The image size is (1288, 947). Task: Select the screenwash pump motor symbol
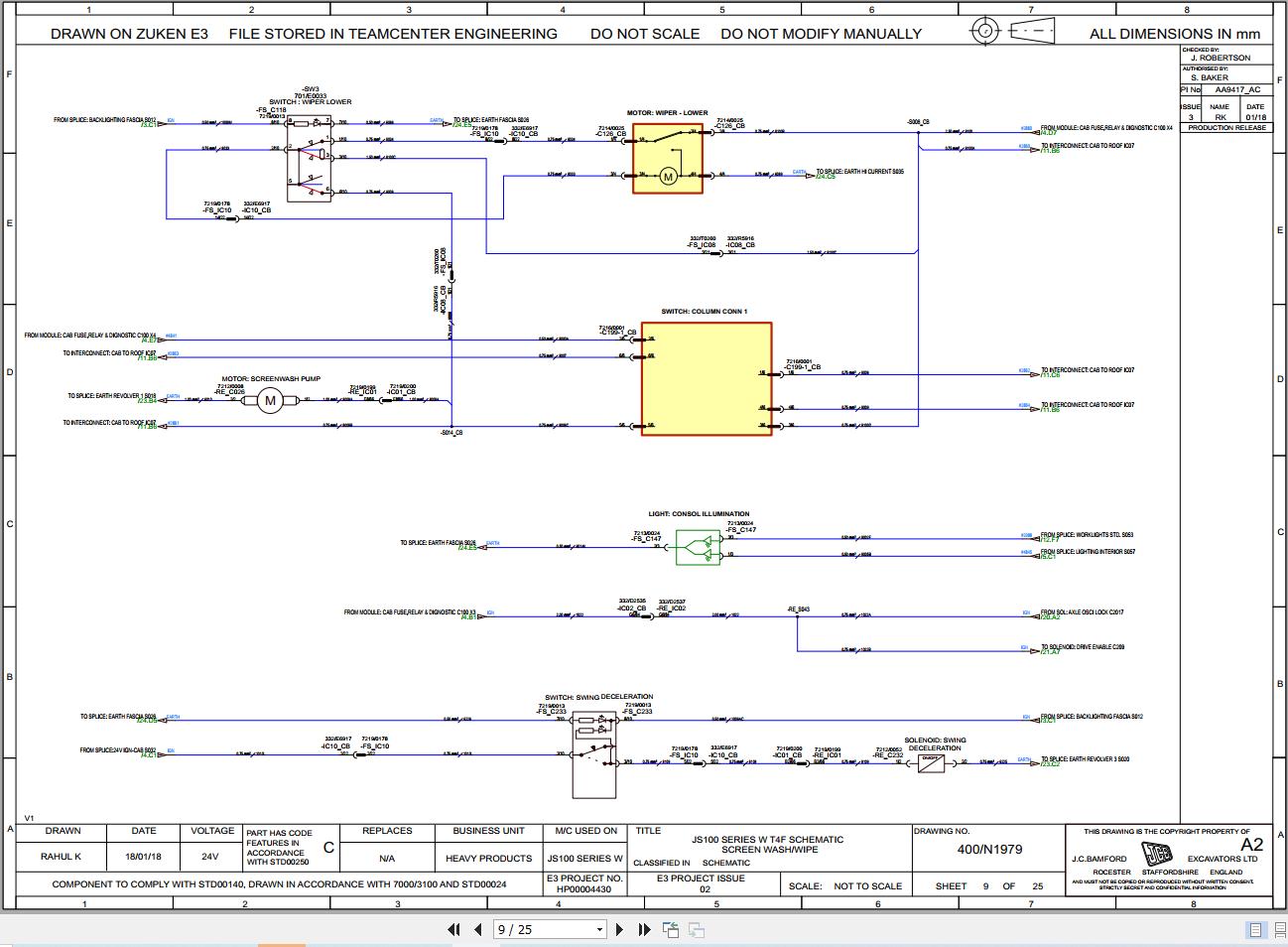(x=270, y=400)
